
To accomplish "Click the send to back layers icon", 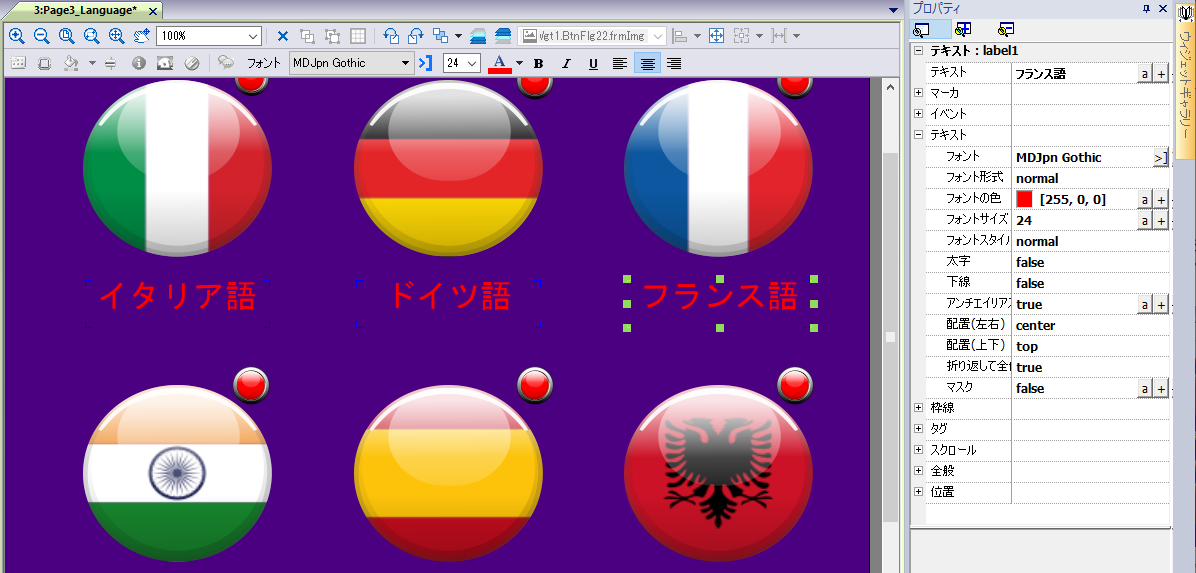I will [503, 36].
